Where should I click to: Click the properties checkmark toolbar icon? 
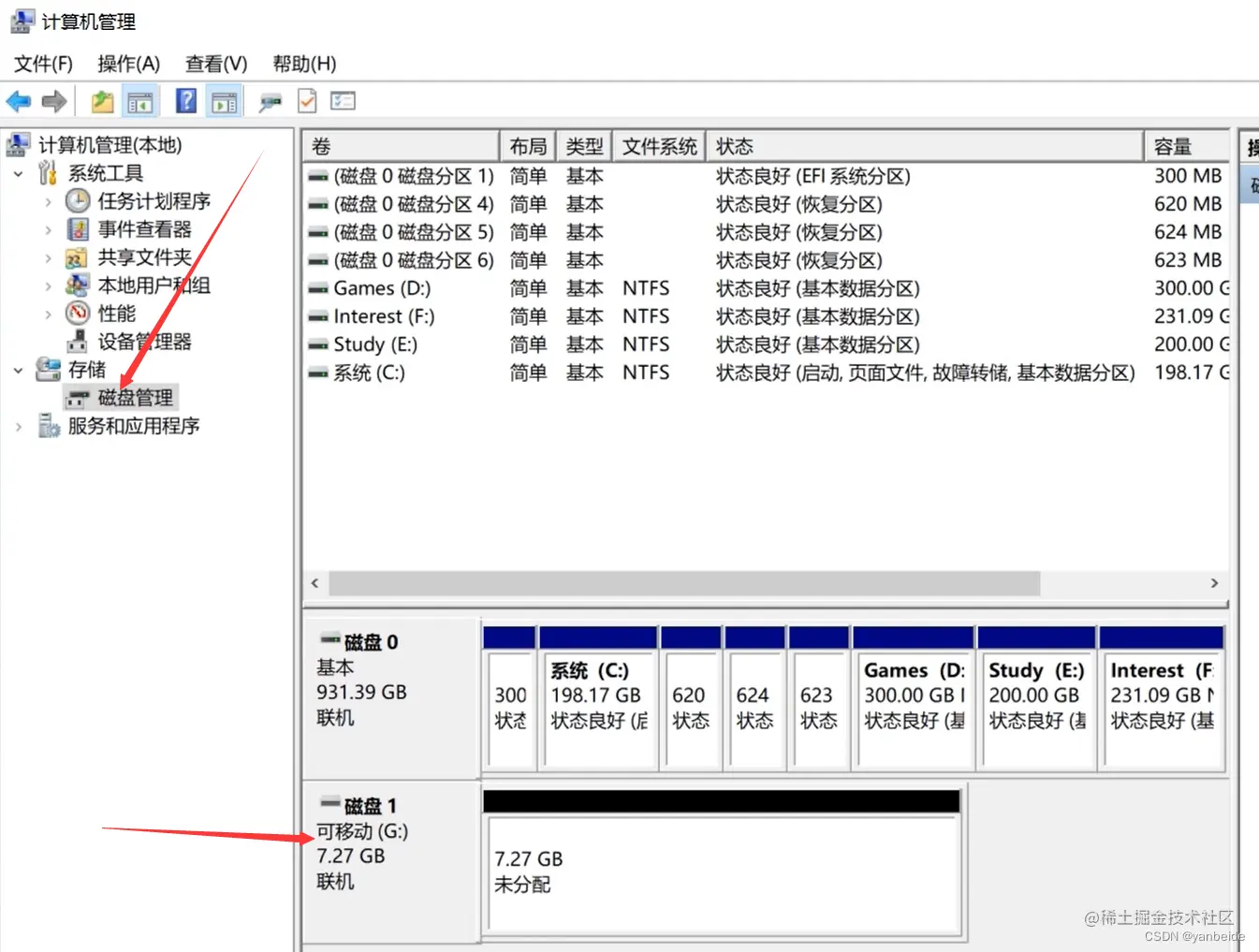[307, 100]
